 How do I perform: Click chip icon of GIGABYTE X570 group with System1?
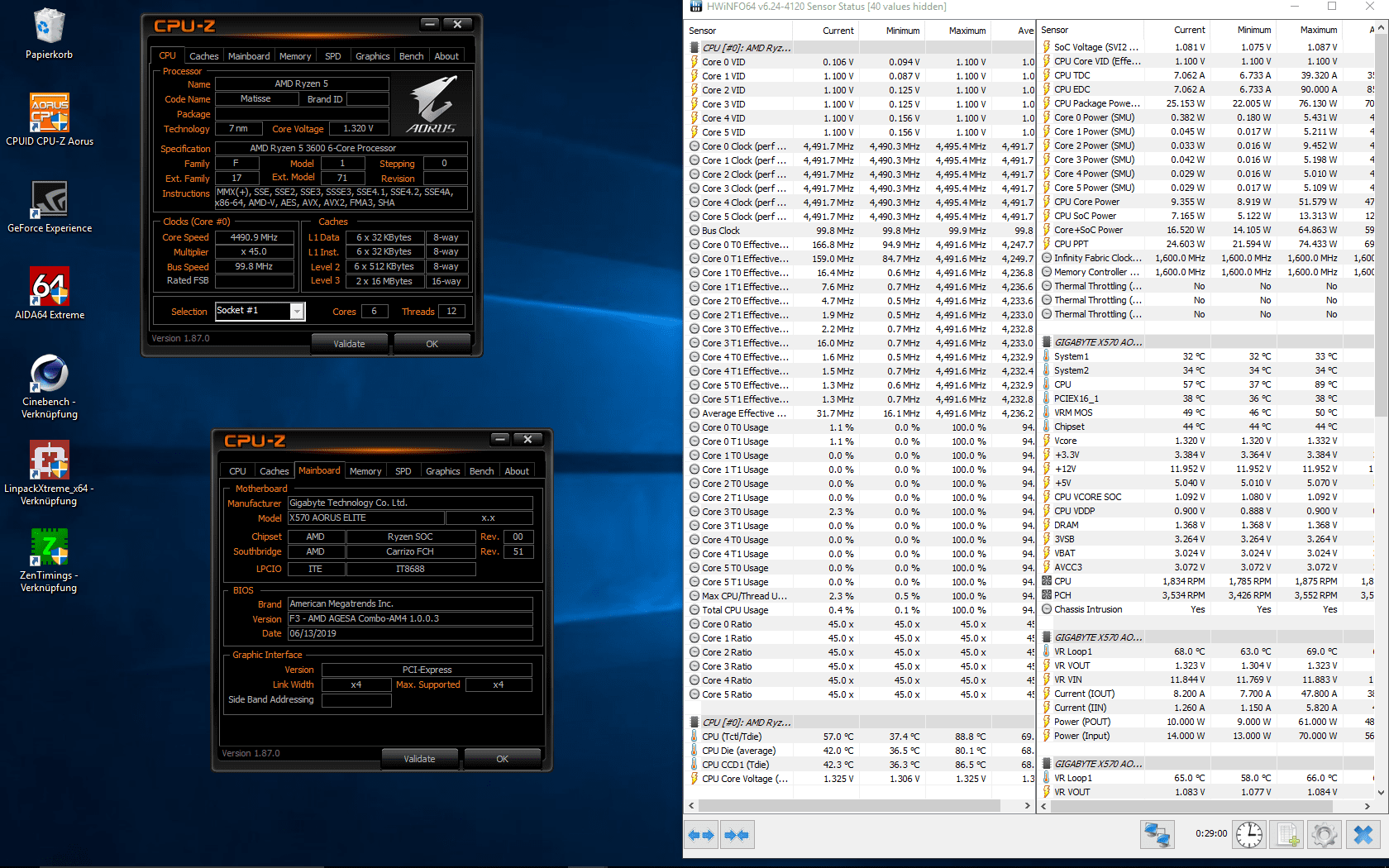tap(1047, 342)
